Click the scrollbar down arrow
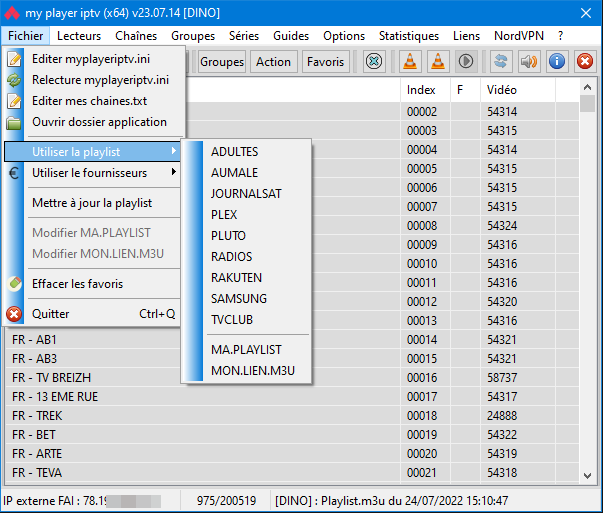603x513 pixels. tap(587, 476)
